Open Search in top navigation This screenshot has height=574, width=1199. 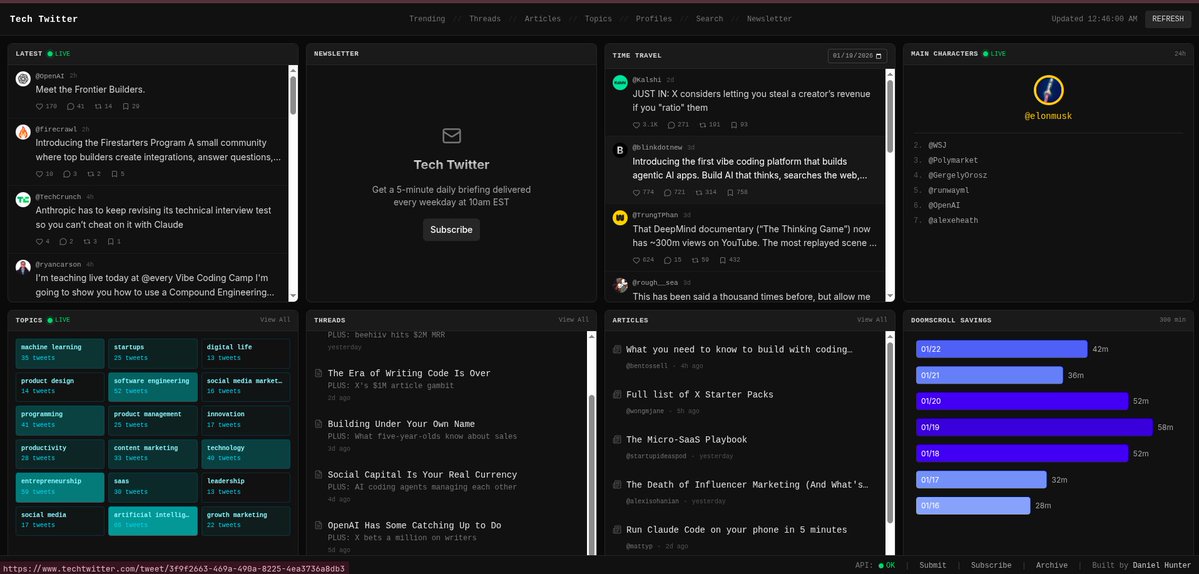(709, 19)
